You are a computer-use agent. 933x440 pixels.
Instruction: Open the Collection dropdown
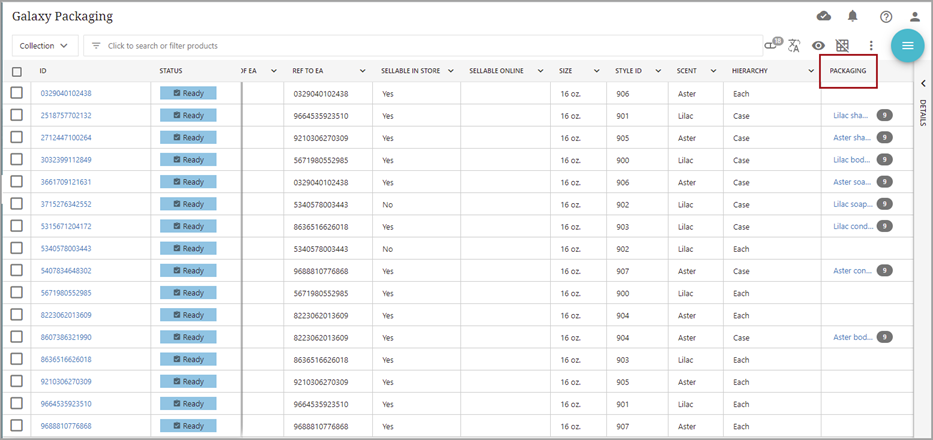45,46
